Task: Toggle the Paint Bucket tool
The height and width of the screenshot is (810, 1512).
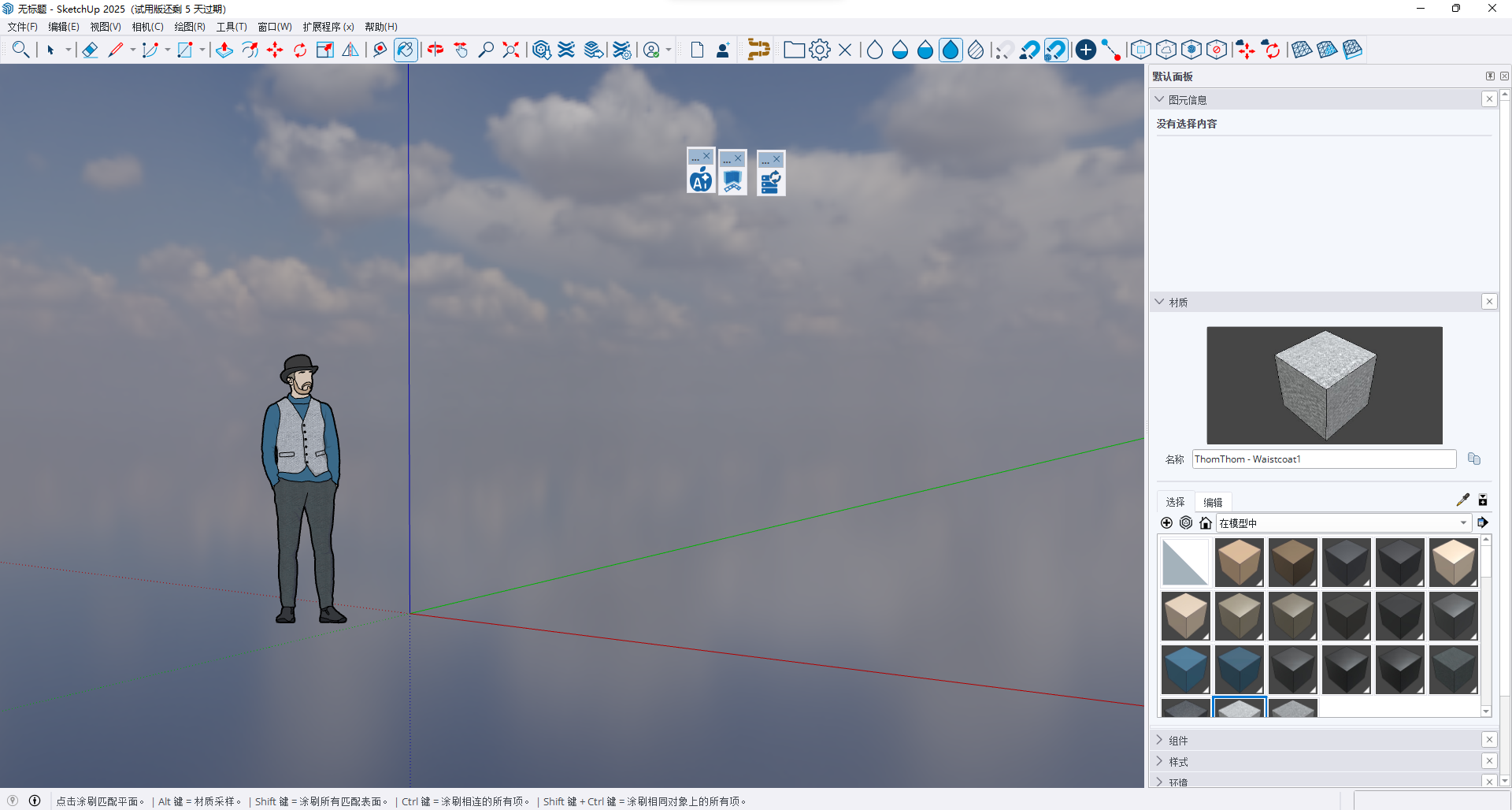Action: (405, 50)
